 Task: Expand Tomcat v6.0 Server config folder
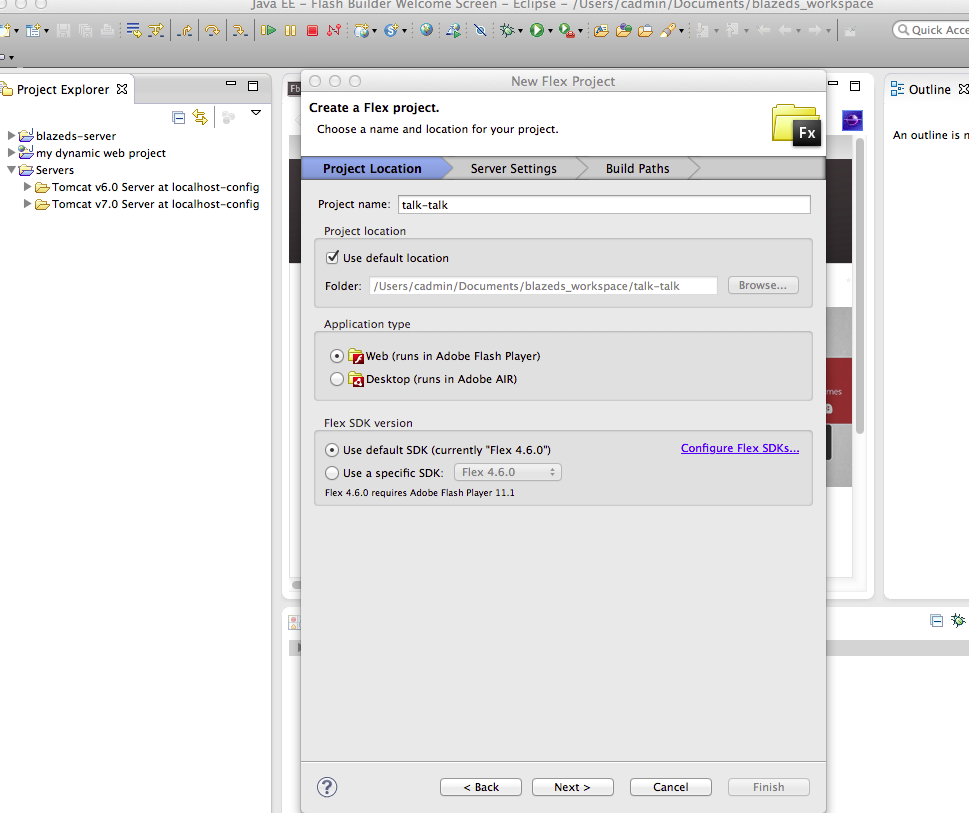click(x=27, y=187)
